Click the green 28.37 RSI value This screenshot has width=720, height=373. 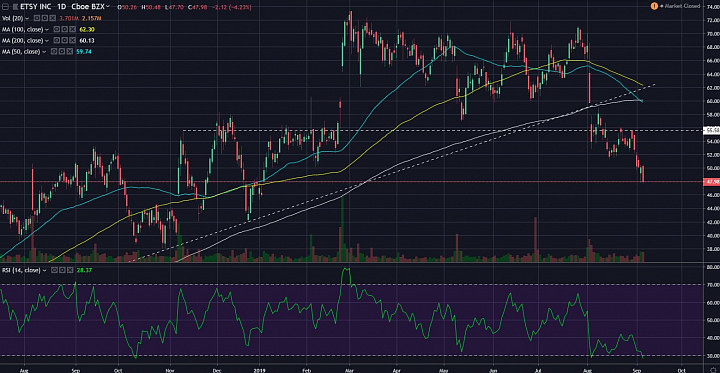[x=83, y=270]
